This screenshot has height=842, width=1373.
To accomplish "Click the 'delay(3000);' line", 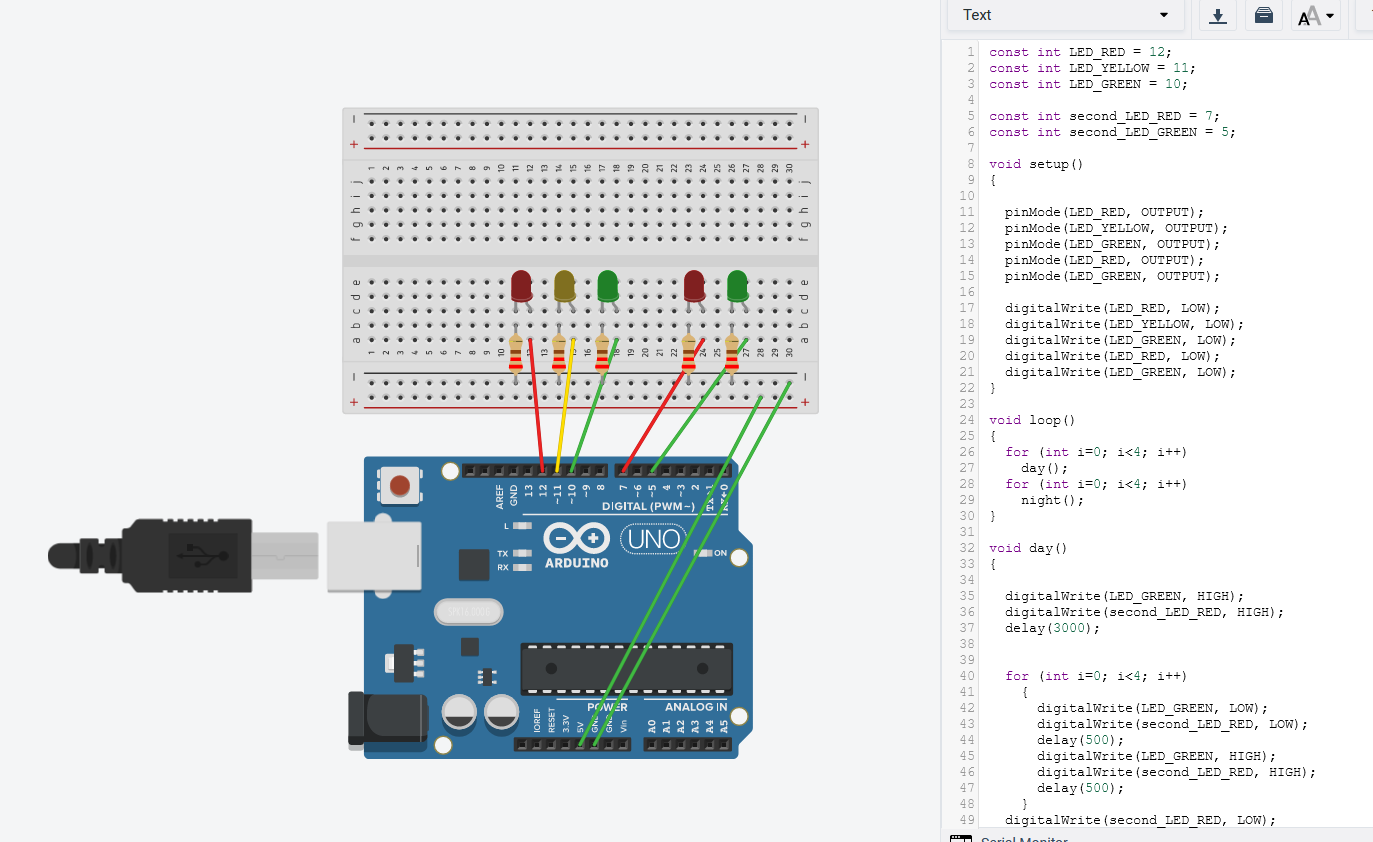I will [x=1052, y=628].
